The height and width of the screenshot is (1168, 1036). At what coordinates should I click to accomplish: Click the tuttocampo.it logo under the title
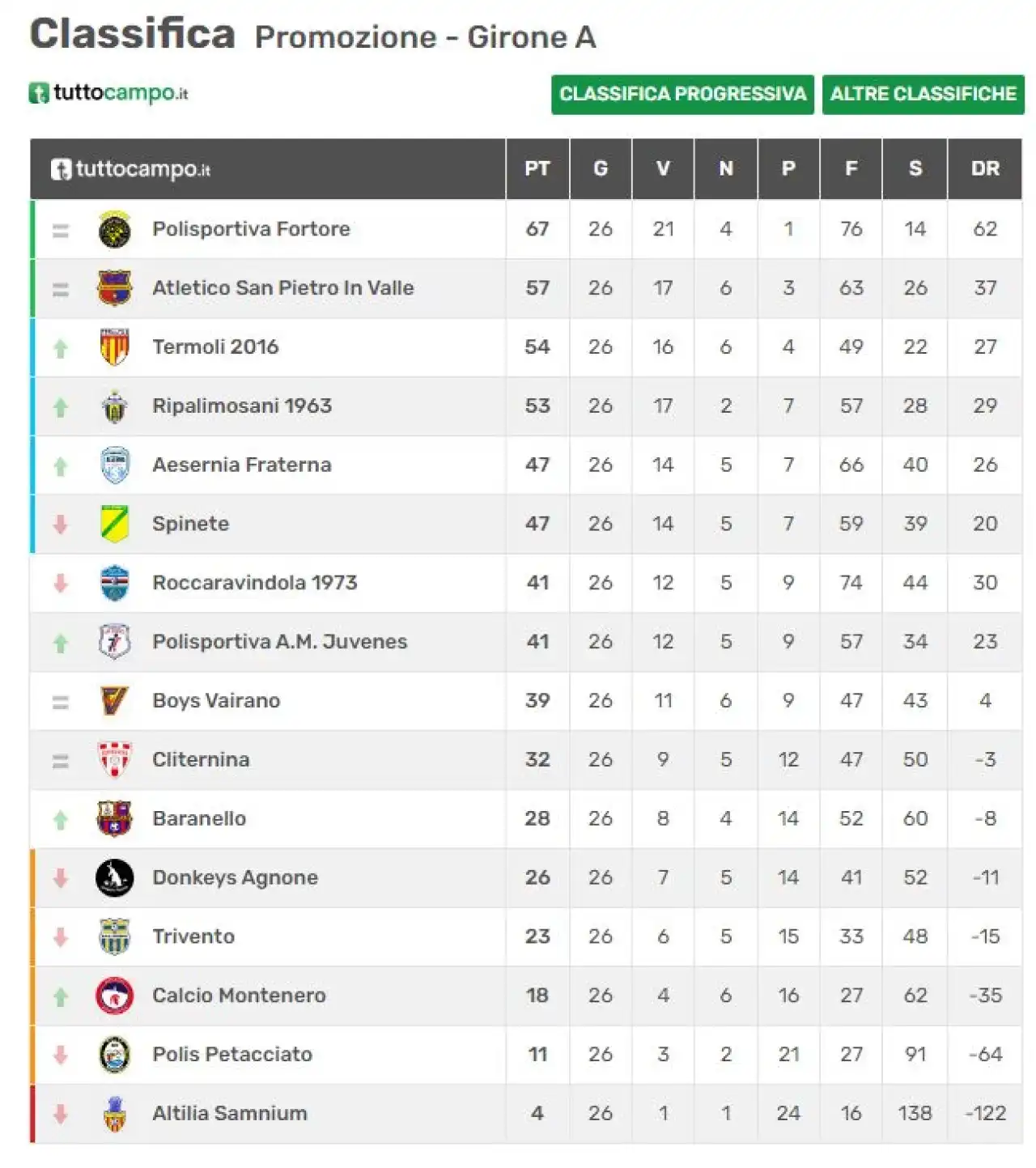click(108, 93)
